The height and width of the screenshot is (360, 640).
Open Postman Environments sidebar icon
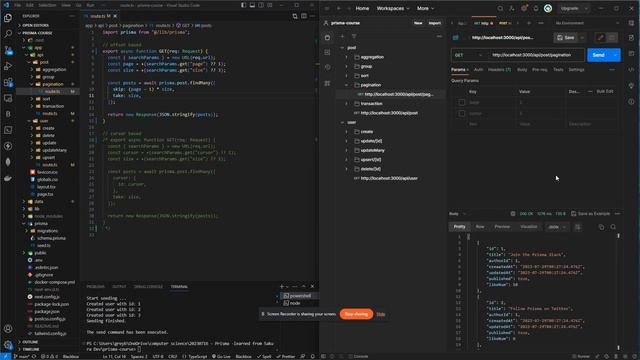point(327,52)
